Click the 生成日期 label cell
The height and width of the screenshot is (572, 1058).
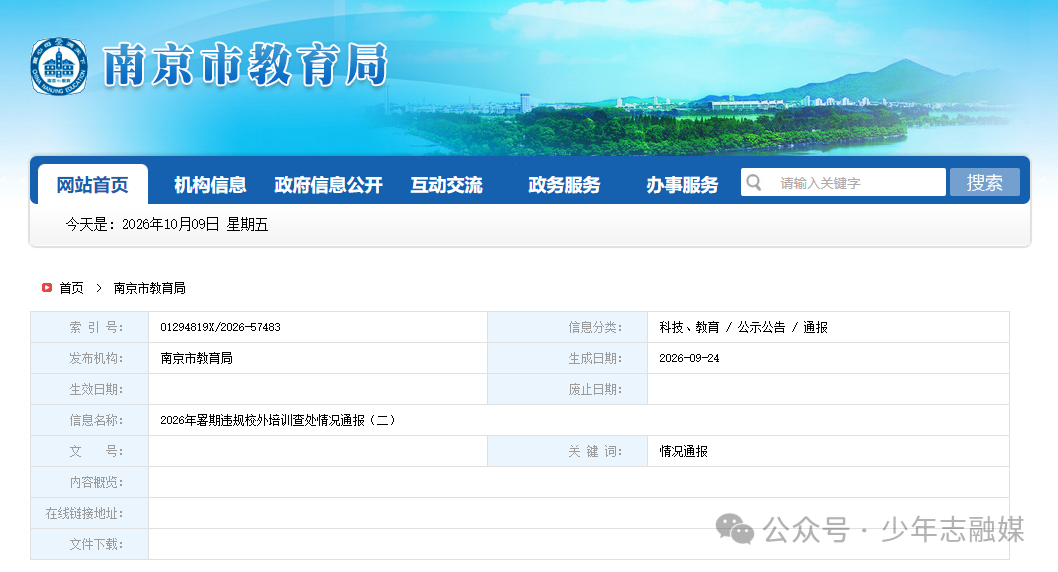coord(567,358)
